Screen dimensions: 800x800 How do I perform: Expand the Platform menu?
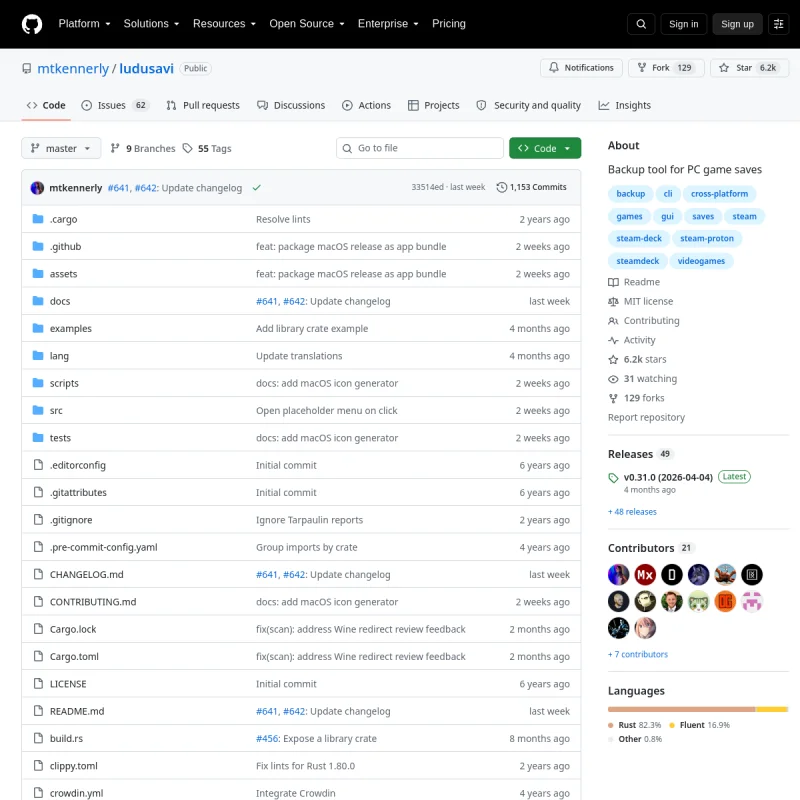tap(84, 24)
